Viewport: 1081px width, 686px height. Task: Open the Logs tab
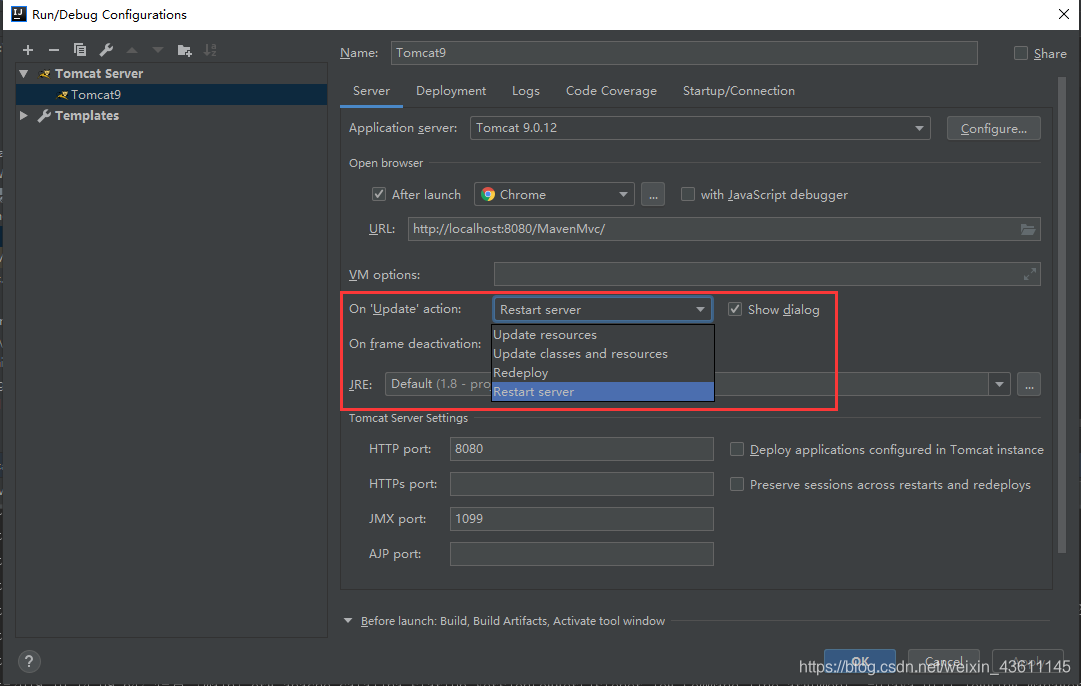[x=525, y=91]
